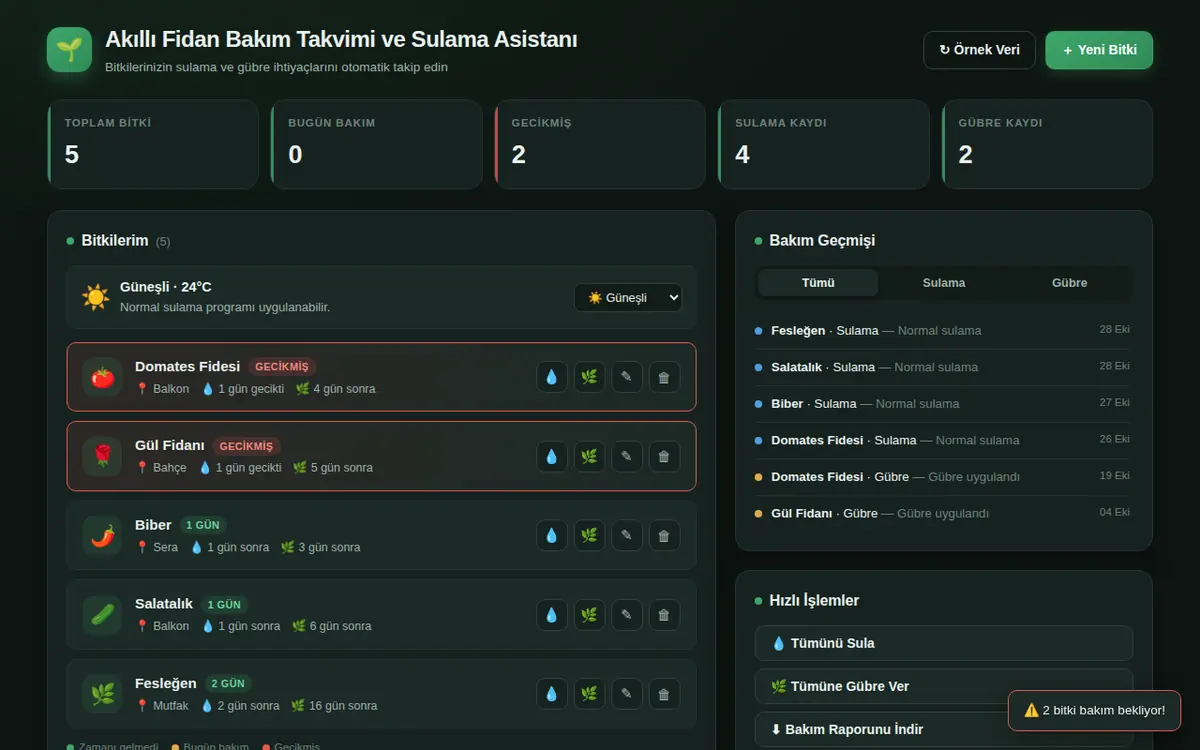The image size is (1200, 750).
Task: Water the Salatalık plant
Action: (551, 614)
